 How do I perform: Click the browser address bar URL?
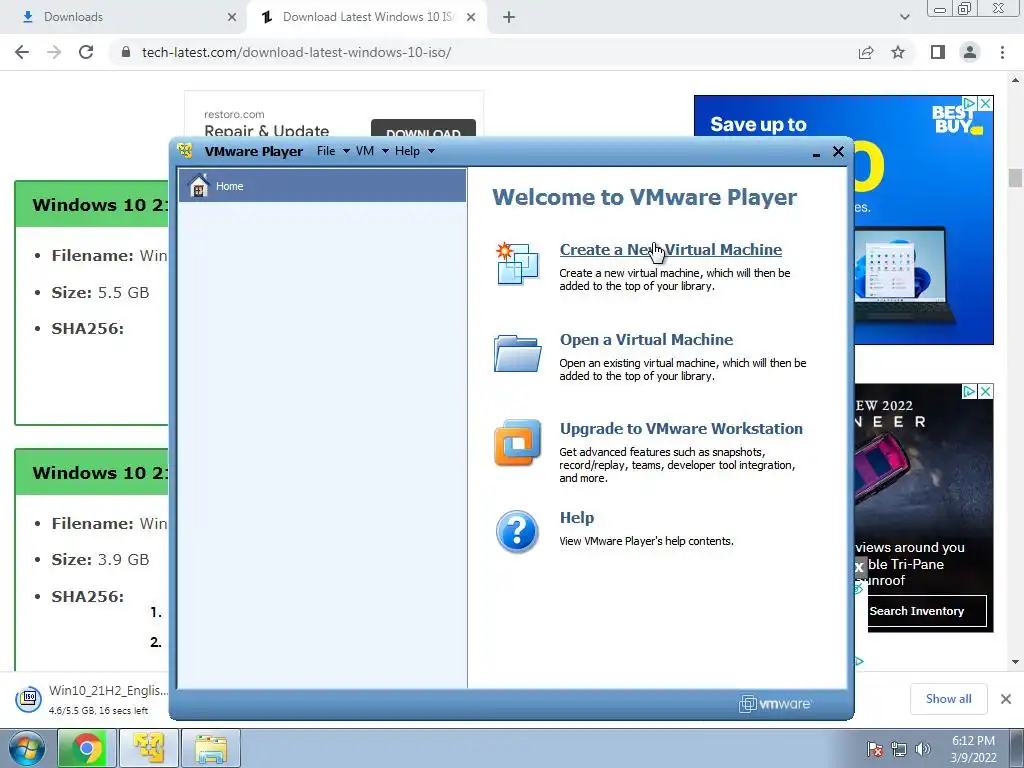coord(296,52)
